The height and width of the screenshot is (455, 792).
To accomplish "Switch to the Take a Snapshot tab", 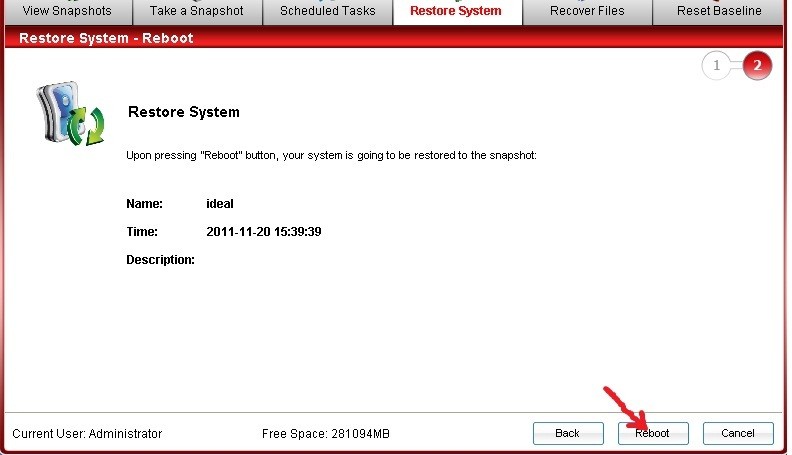I will 197,11.
